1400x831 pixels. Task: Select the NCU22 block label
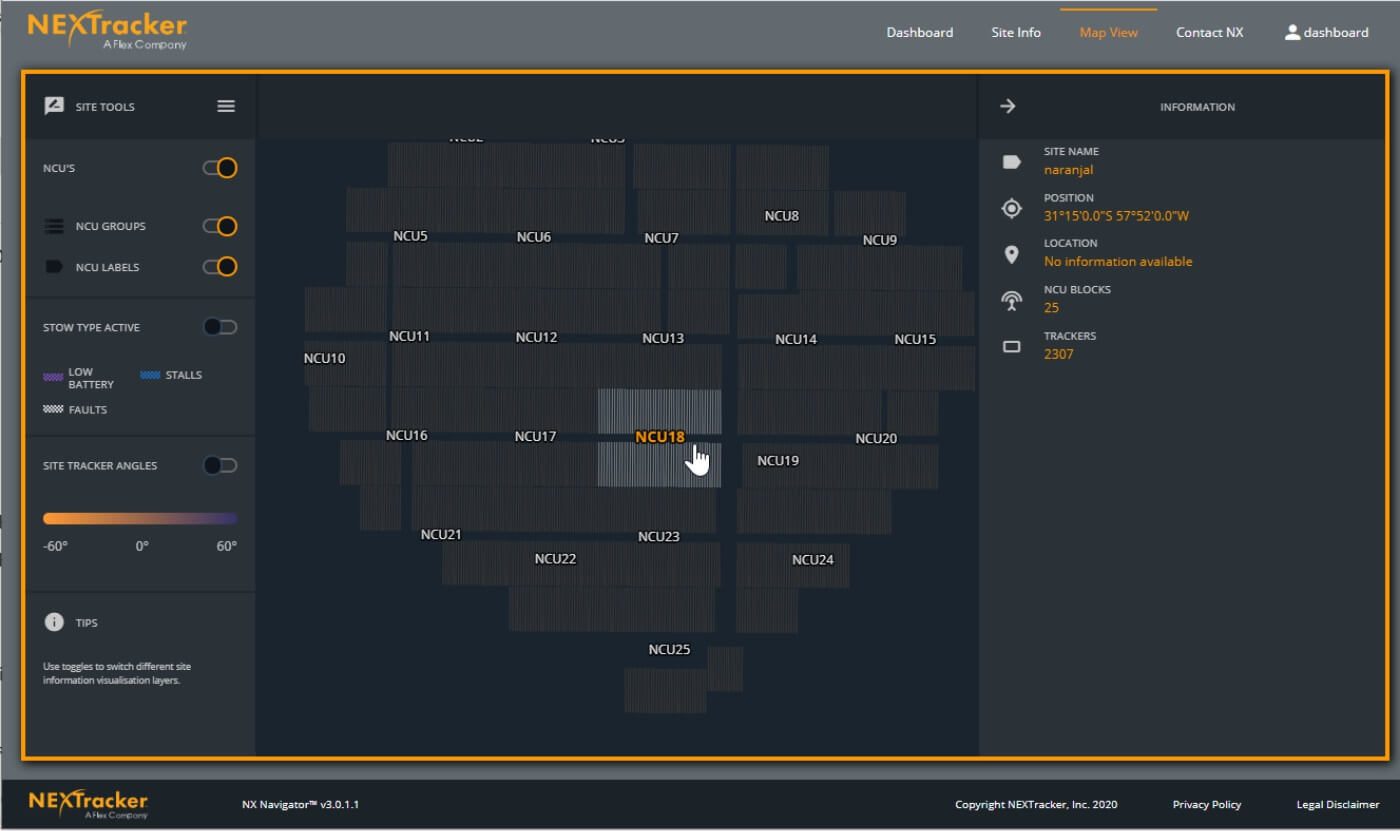(x=555, y=558)
